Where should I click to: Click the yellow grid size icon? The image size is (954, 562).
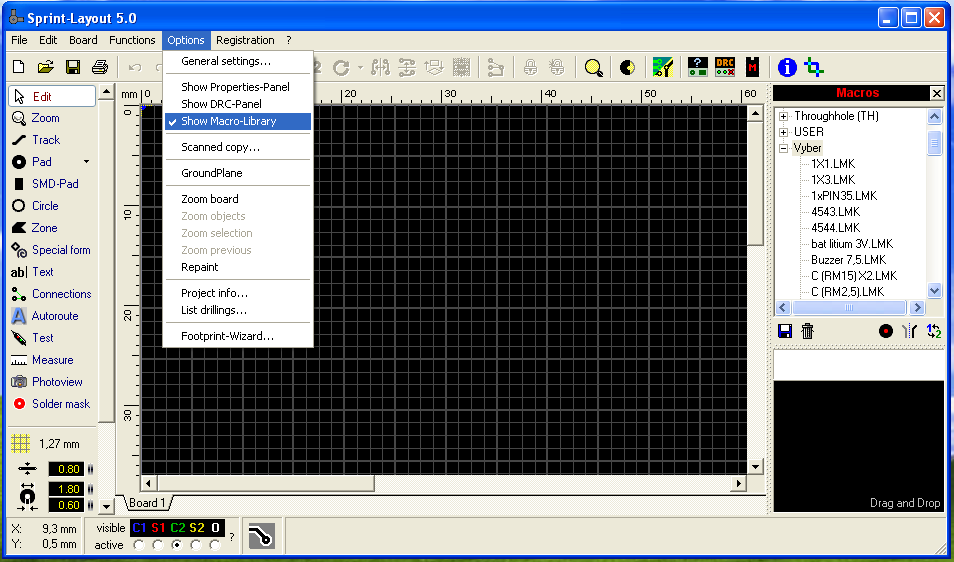[x=20, y=443]
